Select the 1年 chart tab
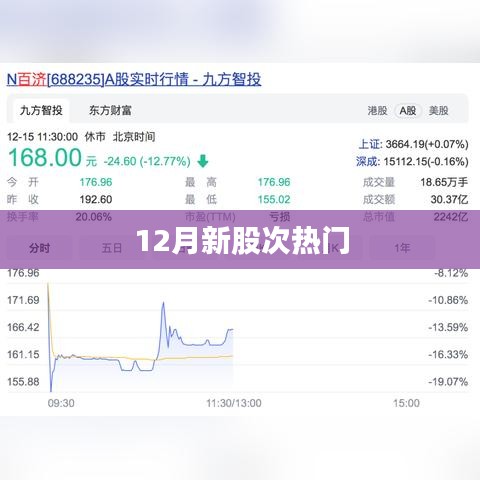Image resolution: width=480 pixels, height=480 pixels. click(x=402, y=248)
